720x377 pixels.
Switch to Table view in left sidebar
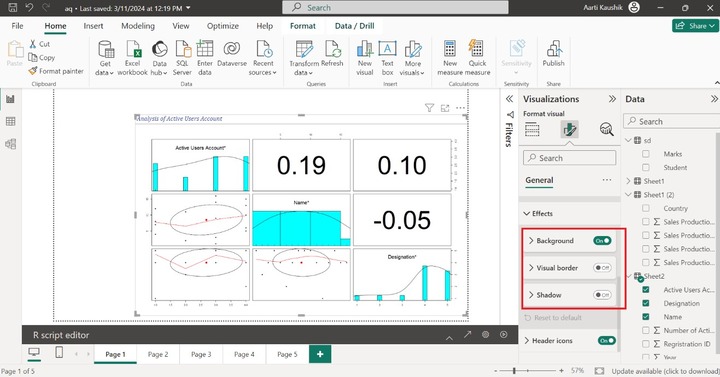(x=10, y=121)
